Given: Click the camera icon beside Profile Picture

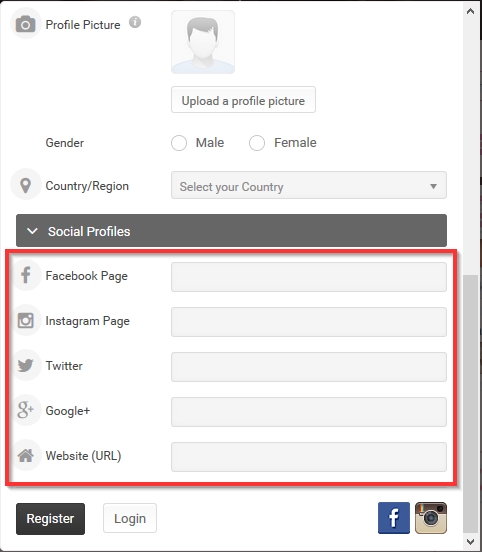Looking at the screenshot, I should click(25, 24).
